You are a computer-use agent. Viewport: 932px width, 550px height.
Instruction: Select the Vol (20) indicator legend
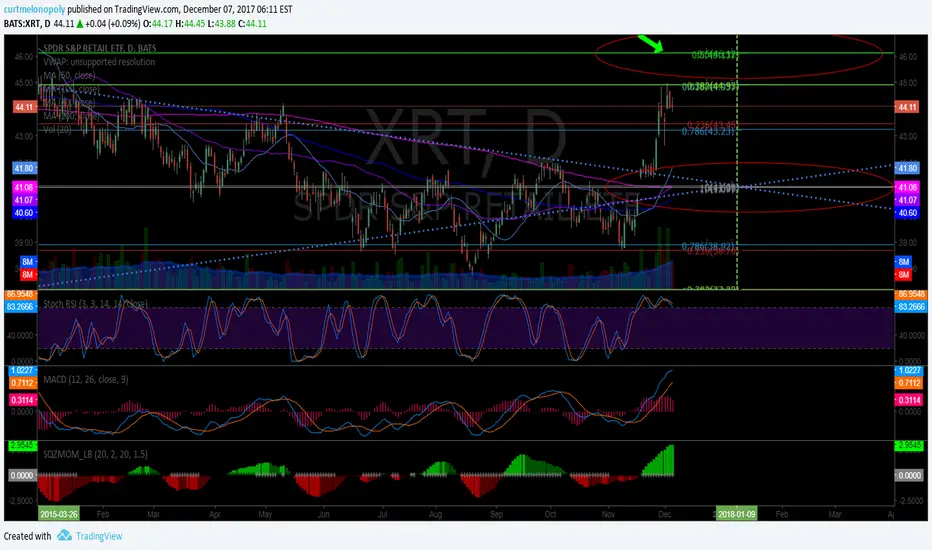click(57, 129)
